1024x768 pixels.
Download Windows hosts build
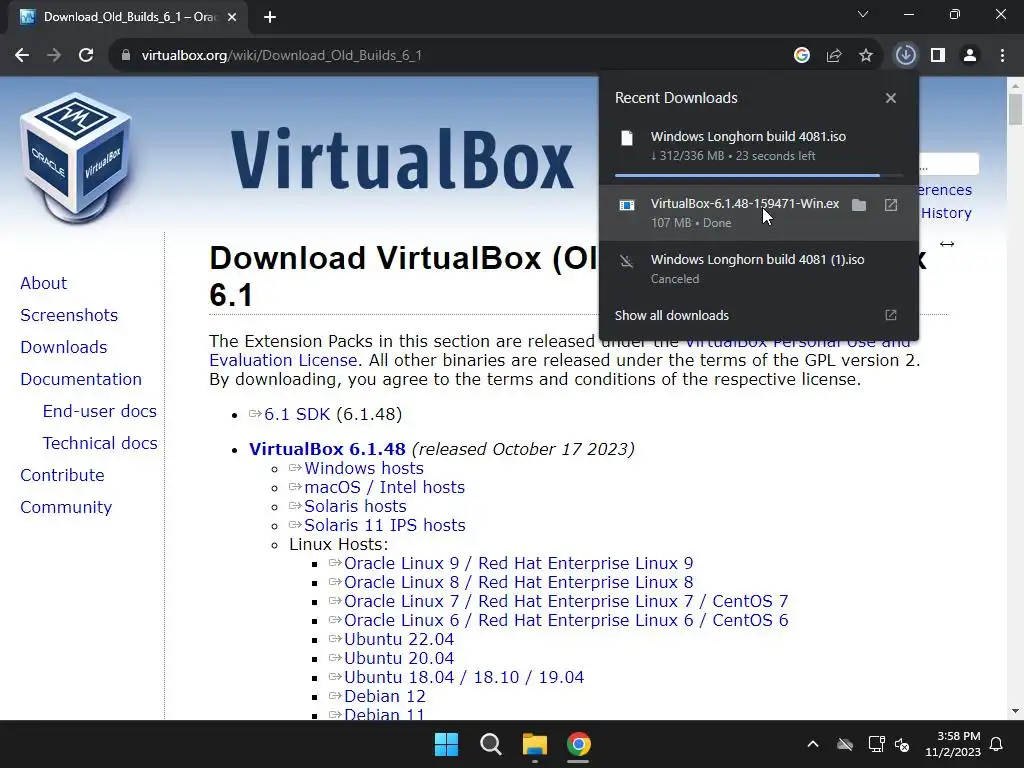click(363, 468)
